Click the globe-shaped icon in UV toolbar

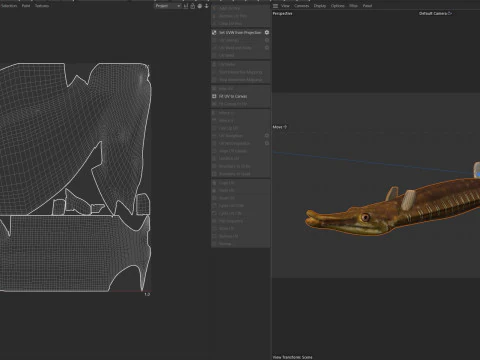pyautogui.click(x=200, y=6)
